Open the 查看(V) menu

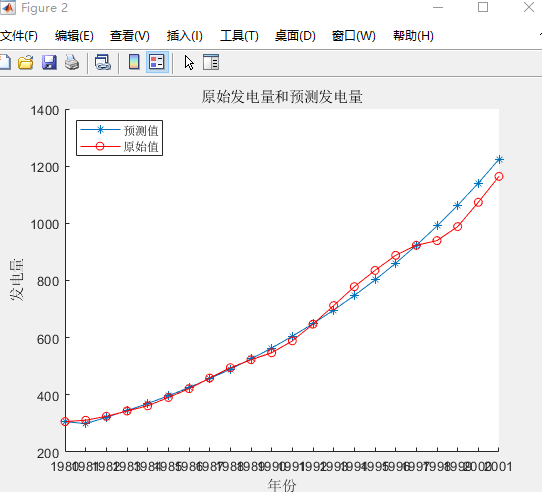130,36
